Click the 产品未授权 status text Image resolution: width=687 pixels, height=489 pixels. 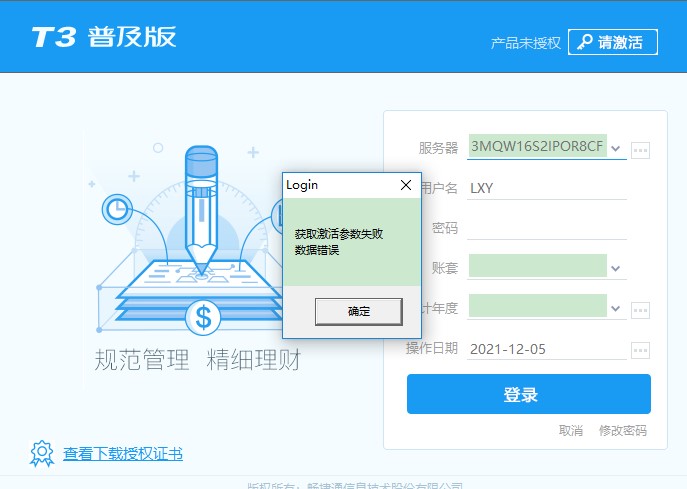[525, 43]
